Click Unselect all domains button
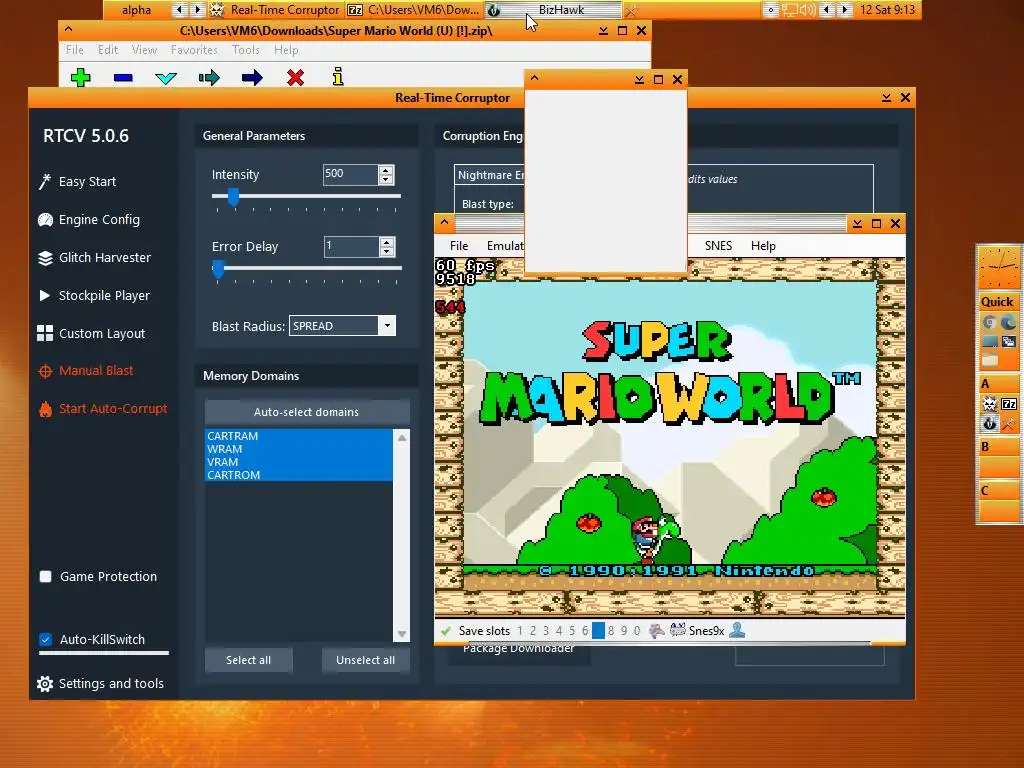The height and width of the screenshot is (768, 1024). (x=366, y=660)
